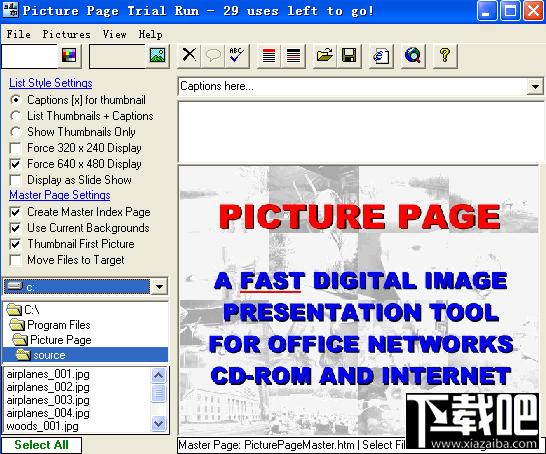
Task: Select the Program Files folder
Action: click(50, 325)
